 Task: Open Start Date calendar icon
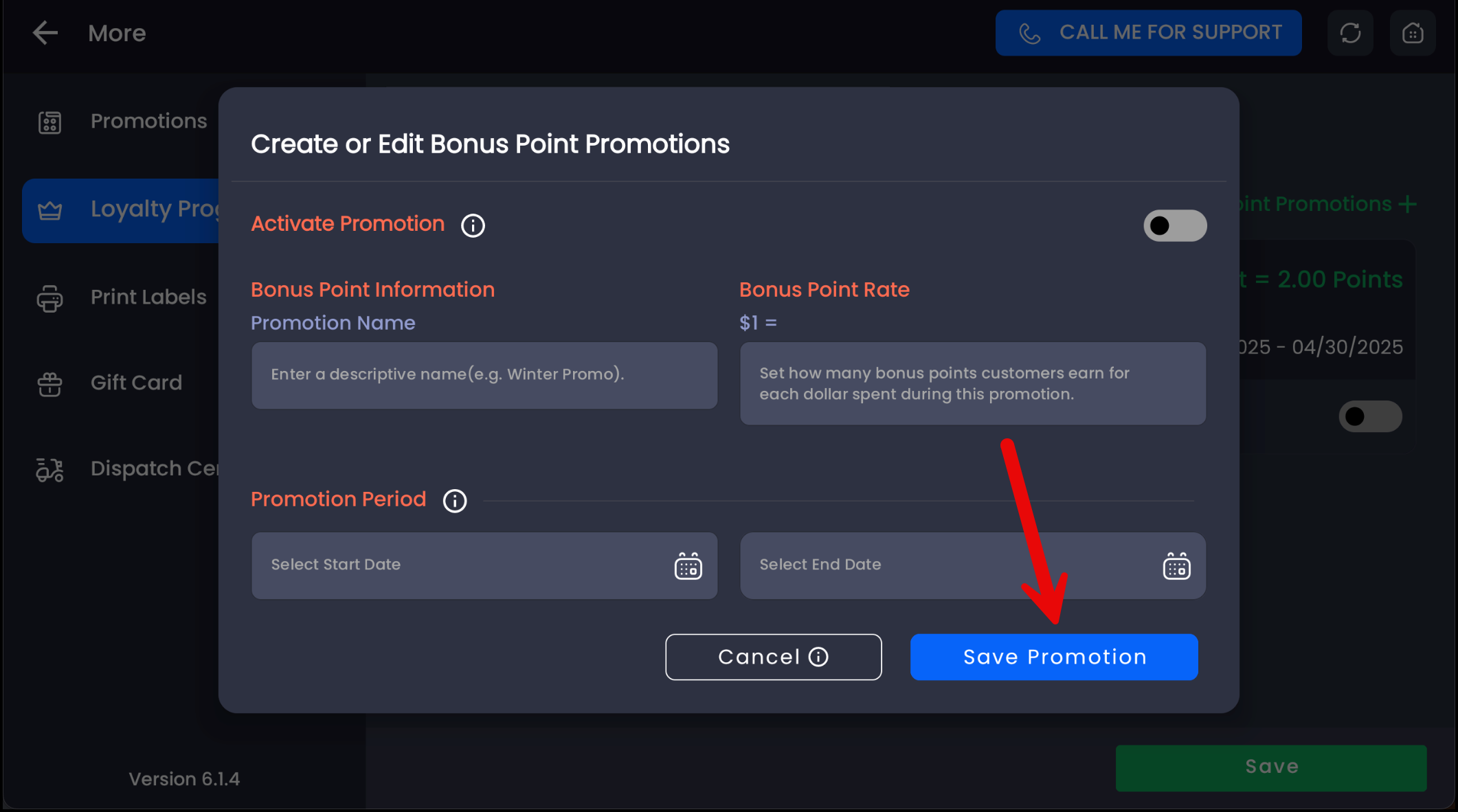tap(688, 566)
